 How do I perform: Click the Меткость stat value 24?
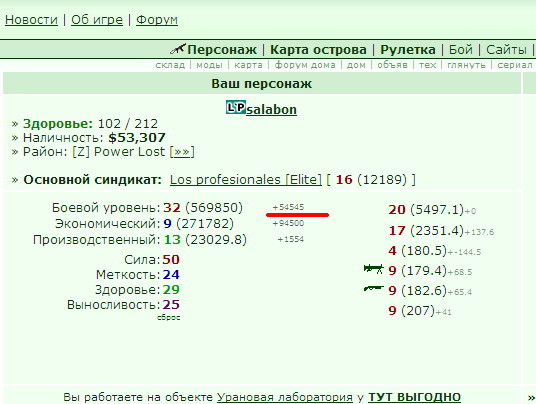pos(171,275)
